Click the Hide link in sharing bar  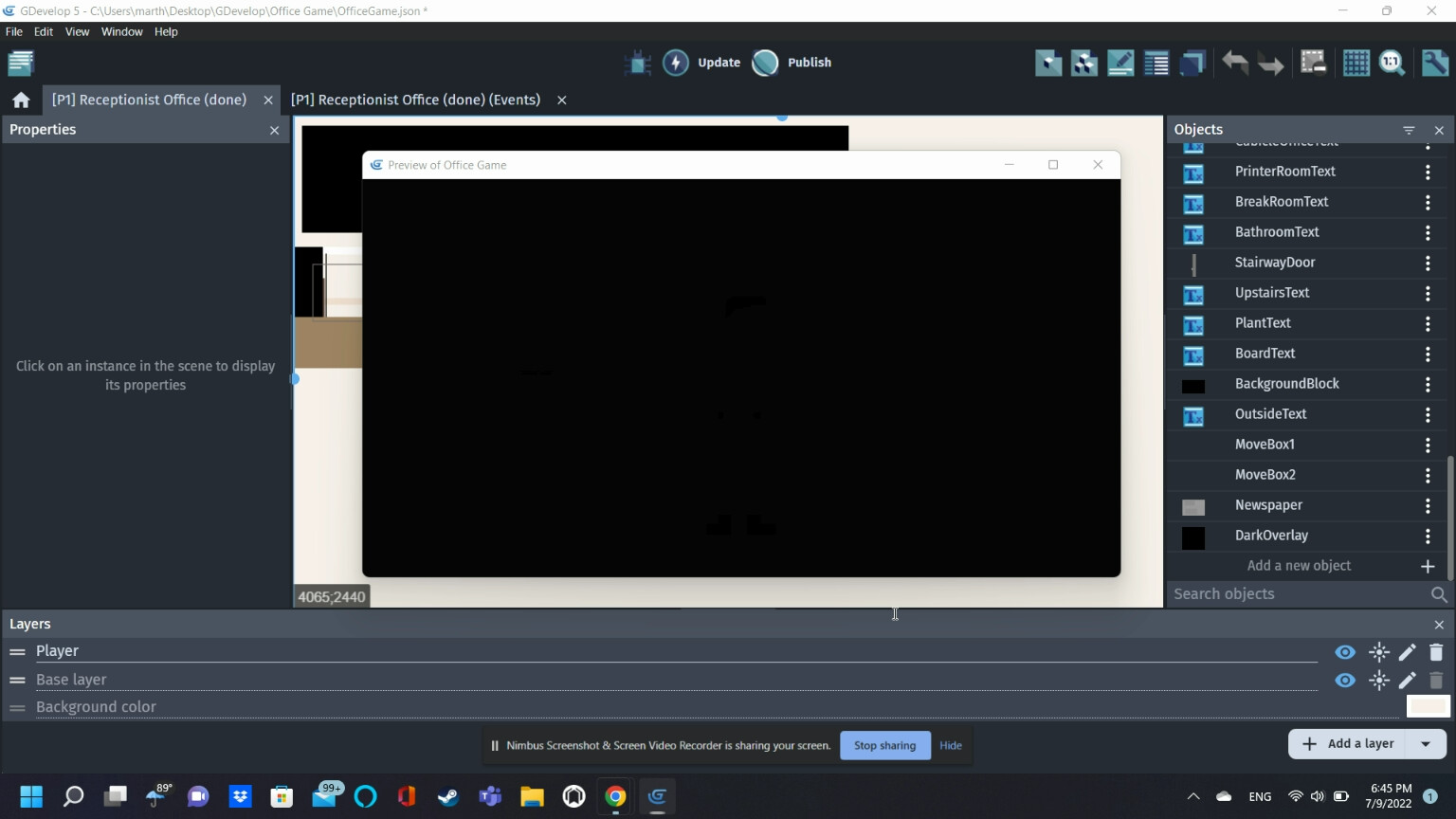pos(950,745)
